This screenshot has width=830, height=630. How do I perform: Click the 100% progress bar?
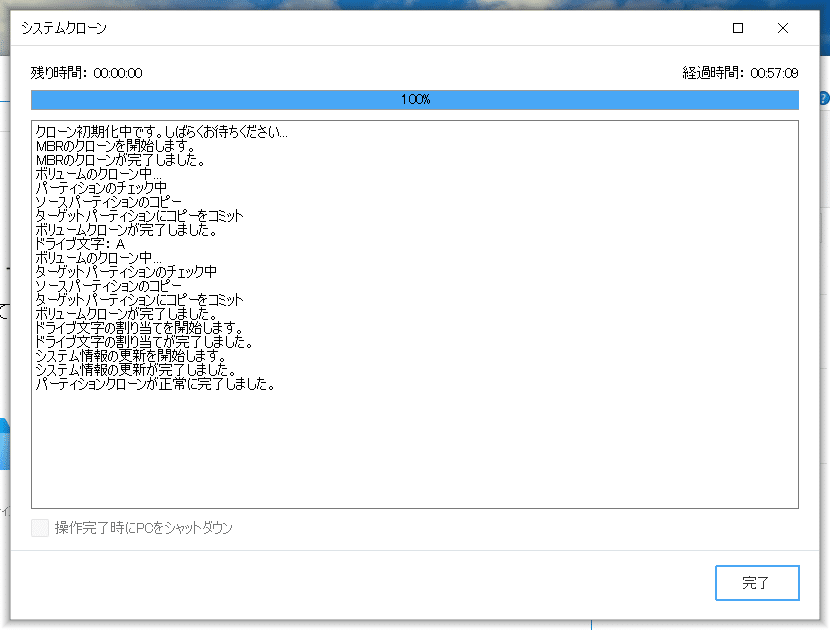[x=415, y=100]
